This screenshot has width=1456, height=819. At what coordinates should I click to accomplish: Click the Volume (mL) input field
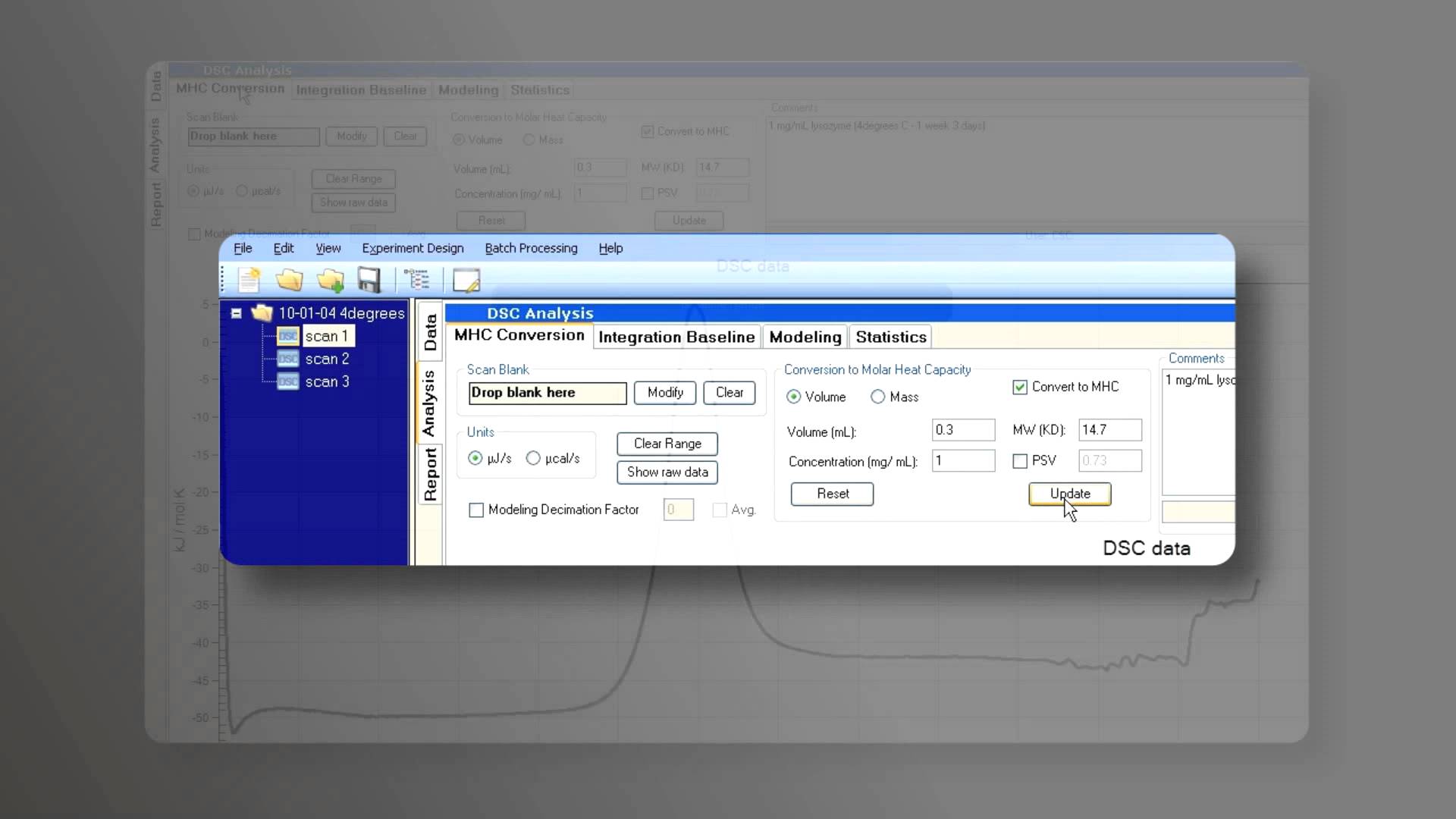962,430
